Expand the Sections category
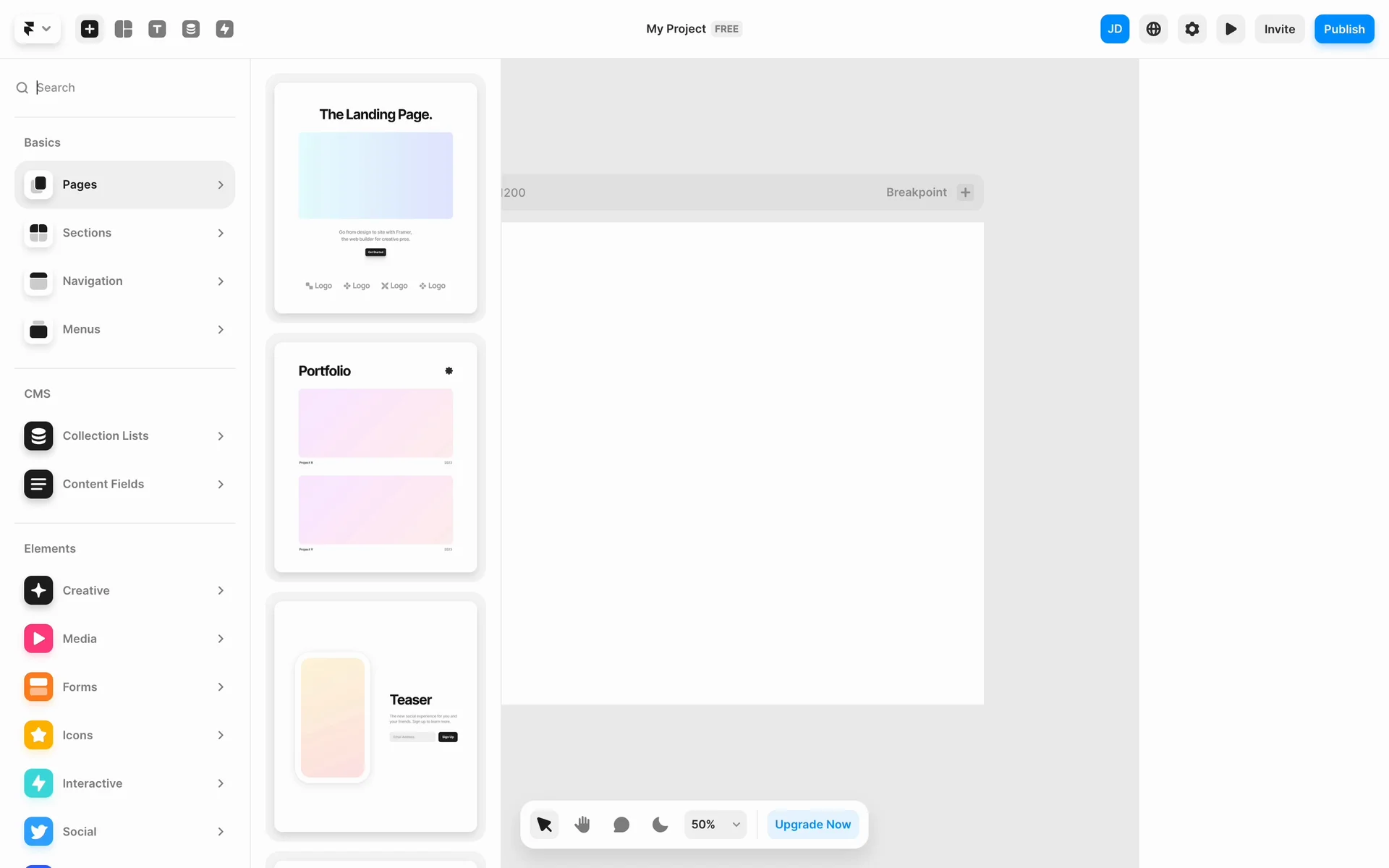1389x868 pixels. pyautogui.click(x=124, y=233)
